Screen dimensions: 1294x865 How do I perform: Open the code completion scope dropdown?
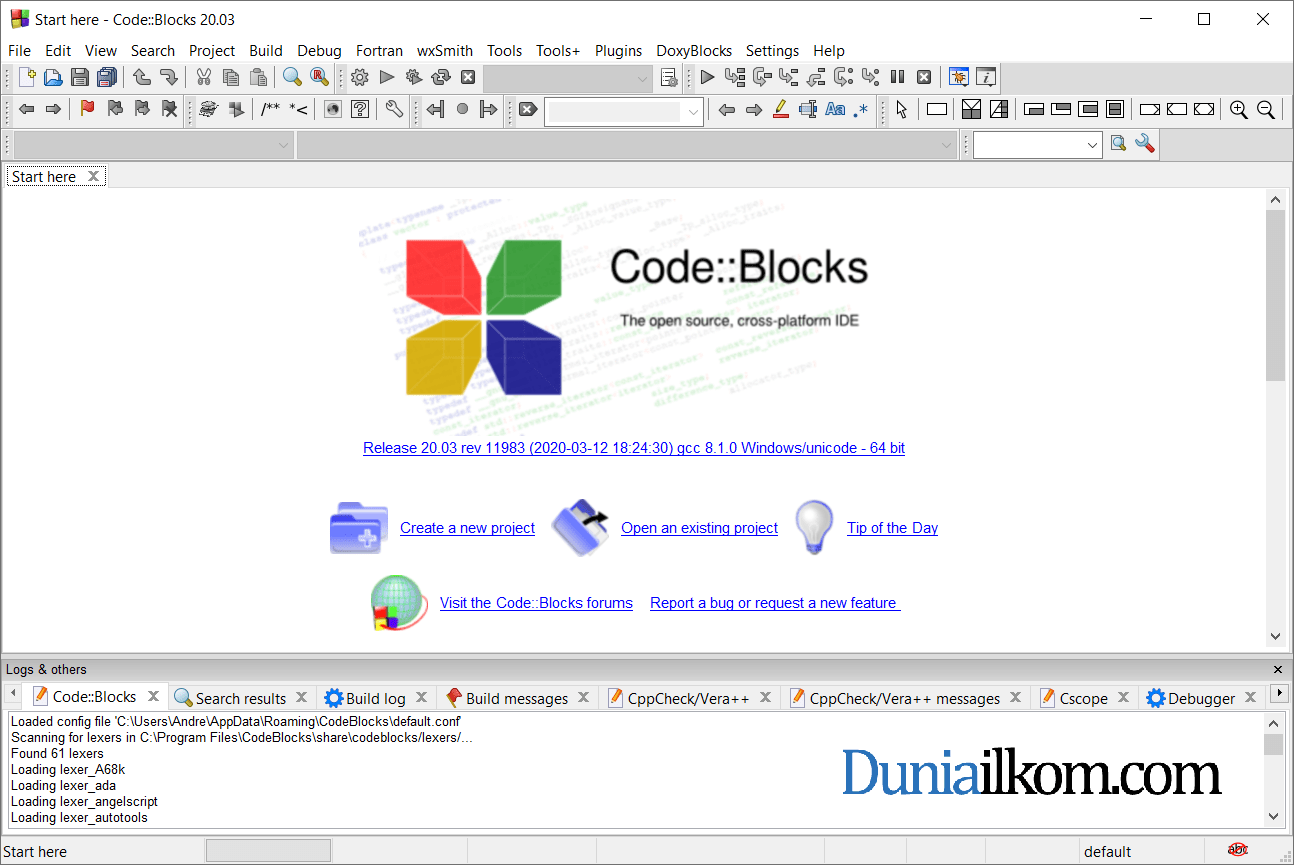coord(153,145)
